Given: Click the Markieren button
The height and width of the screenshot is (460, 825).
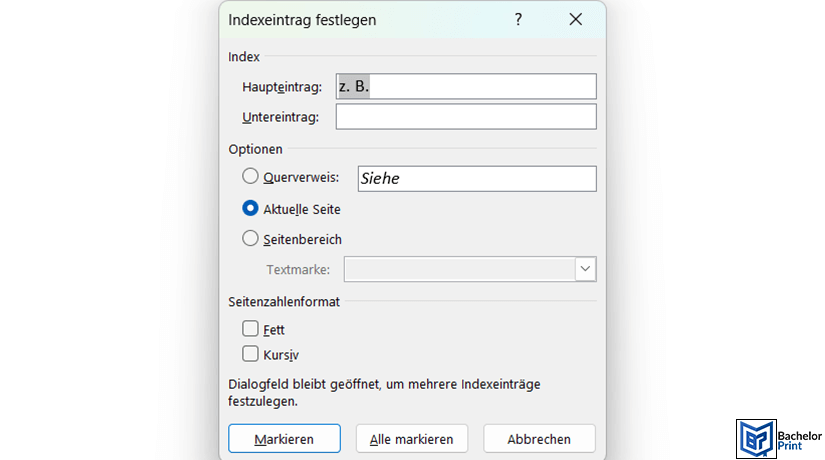Looking at the screenshot, I should (284, 438).
